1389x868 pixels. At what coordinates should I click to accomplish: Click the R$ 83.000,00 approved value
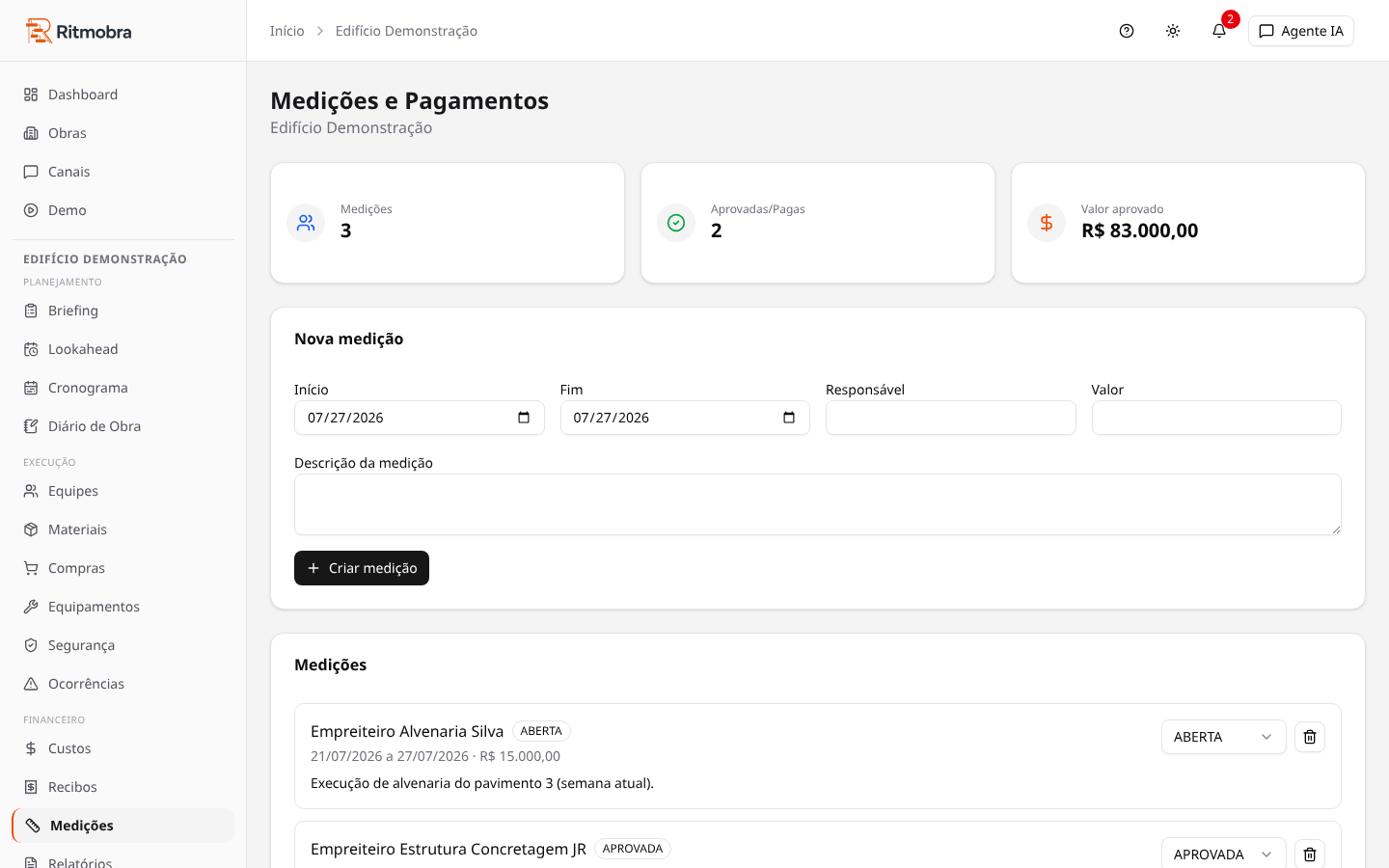pyautogui.click(x=1139, y=231)
